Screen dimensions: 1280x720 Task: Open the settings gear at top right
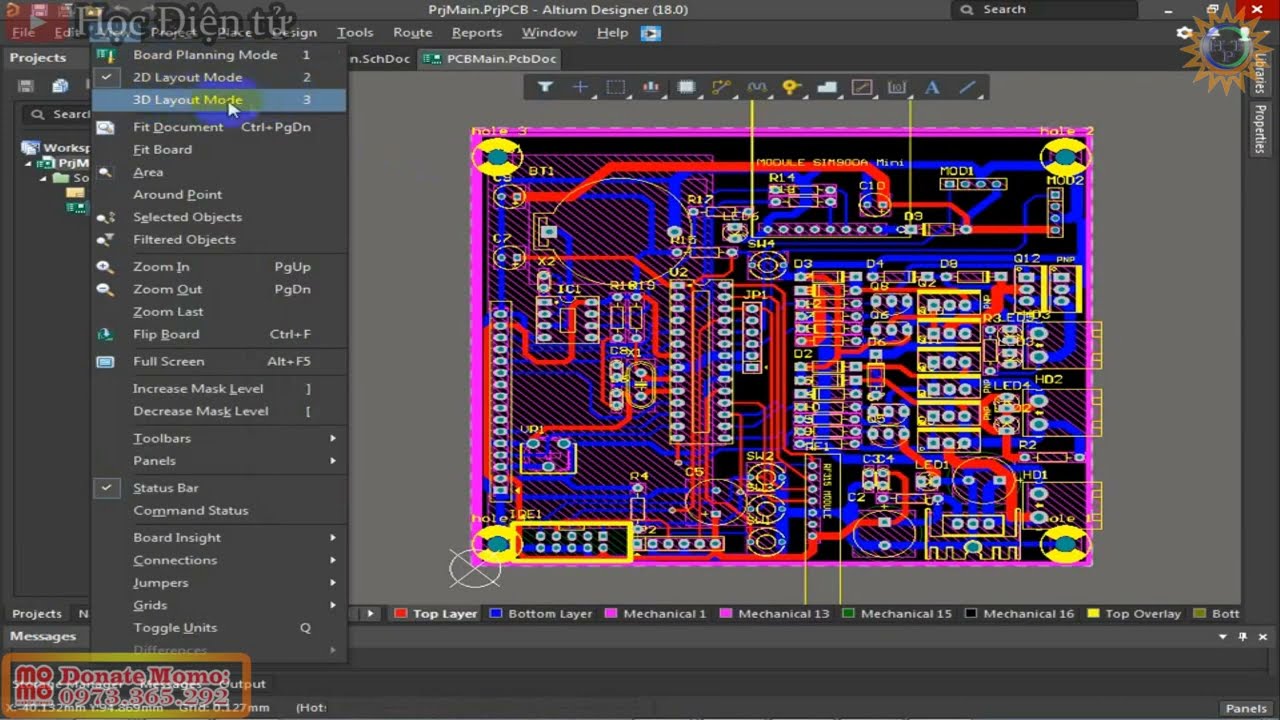1185,33
